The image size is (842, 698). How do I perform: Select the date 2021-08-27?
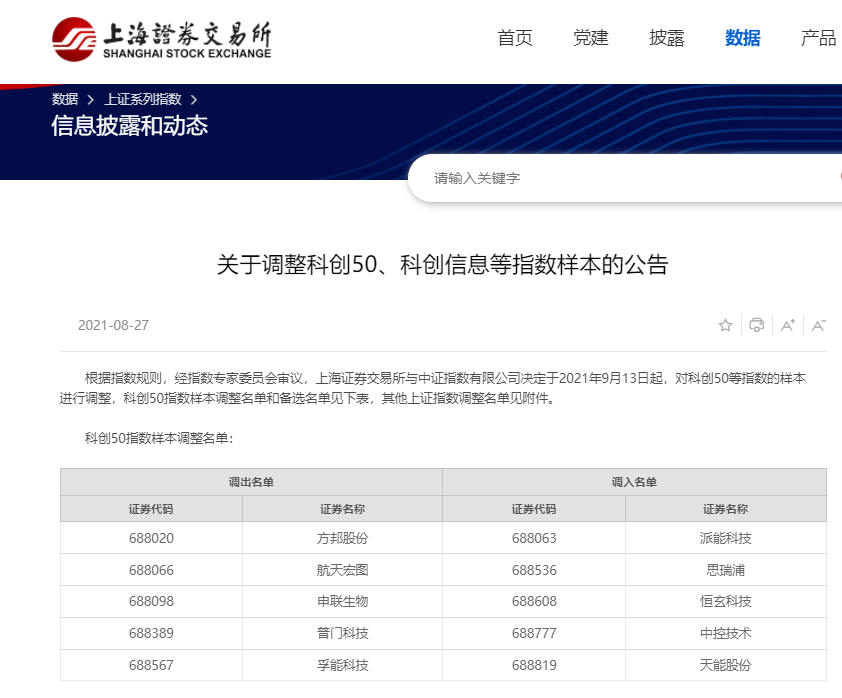113,325
